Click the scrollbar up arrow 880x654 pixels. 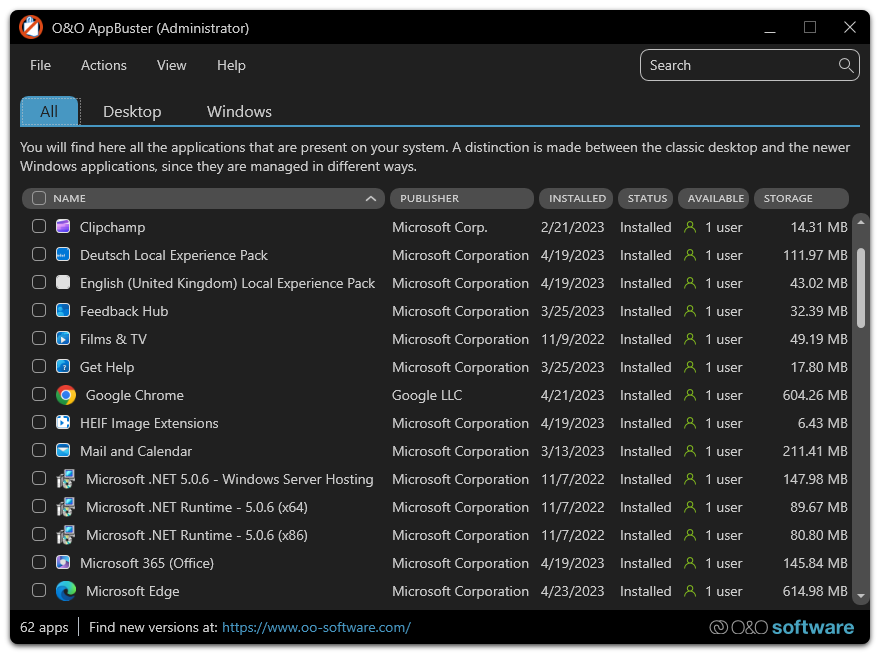point(861,222)
